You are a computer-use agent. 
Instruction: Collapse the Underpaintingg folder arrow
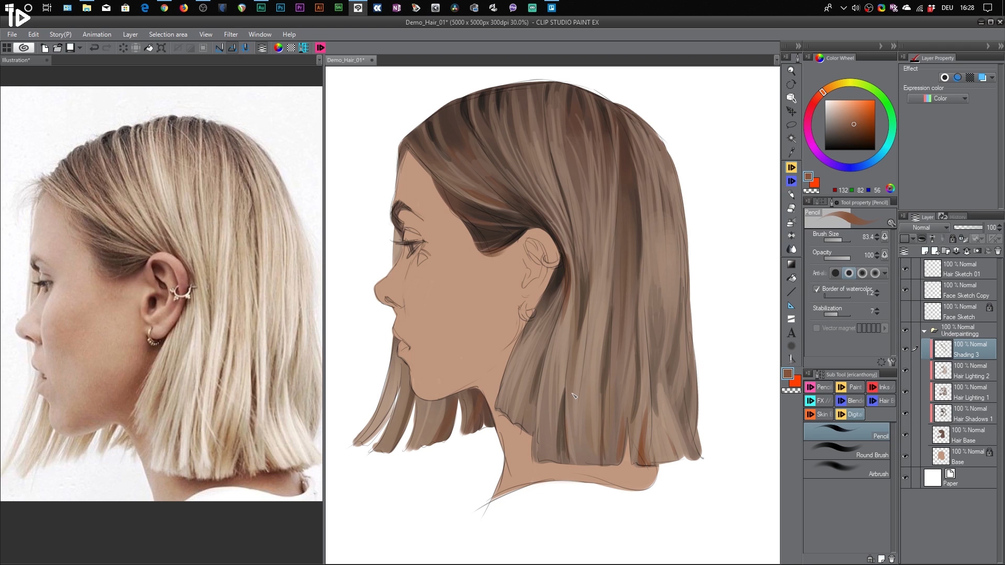(x=924, y=331)
